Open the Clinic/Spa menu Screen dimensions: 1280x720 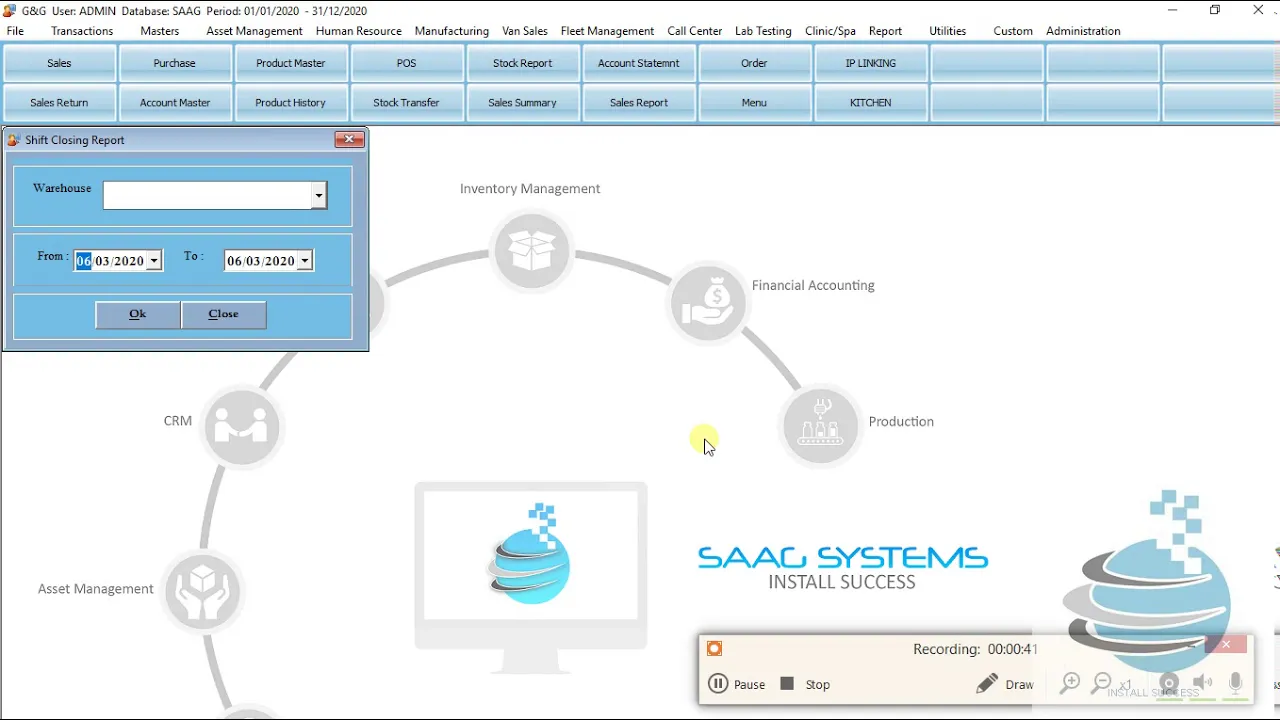coord(830,31)
